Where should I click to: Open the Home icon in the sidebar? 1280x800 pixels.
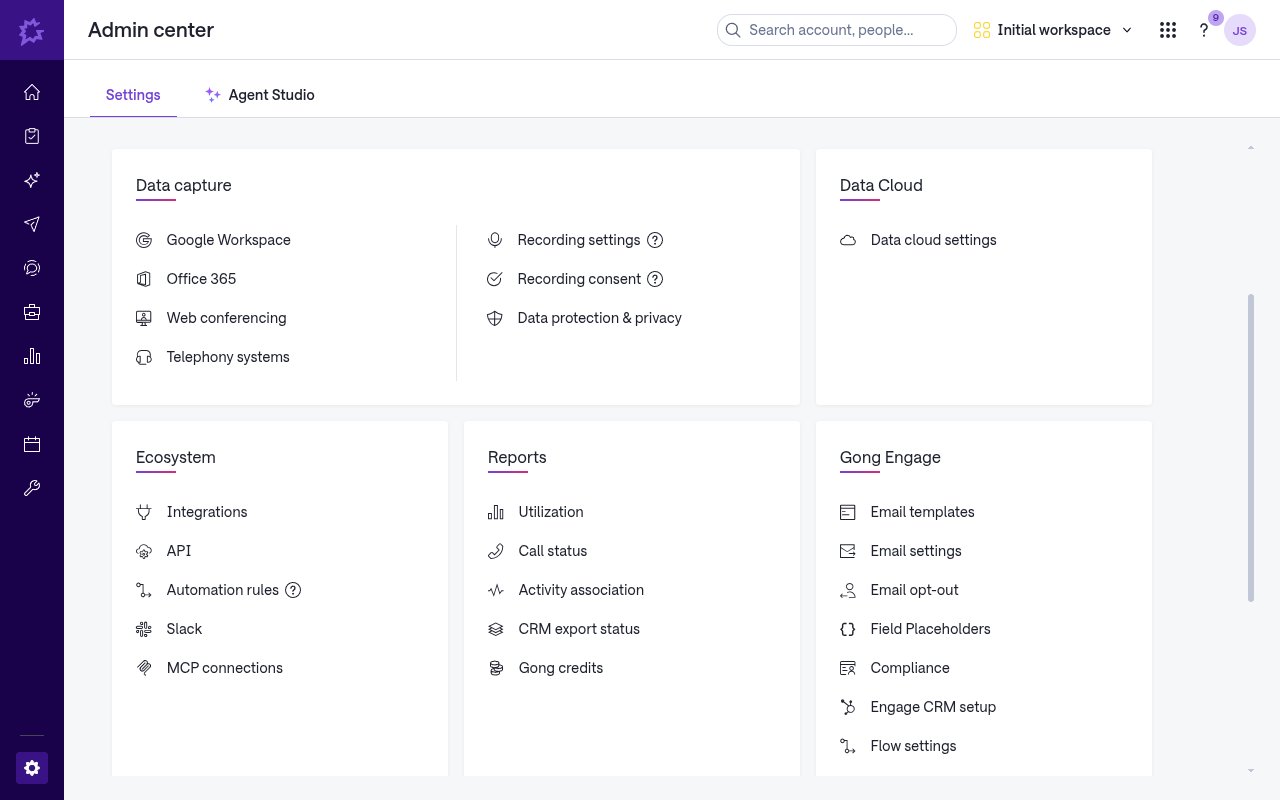pyautogui.click(x=32, y=92)
